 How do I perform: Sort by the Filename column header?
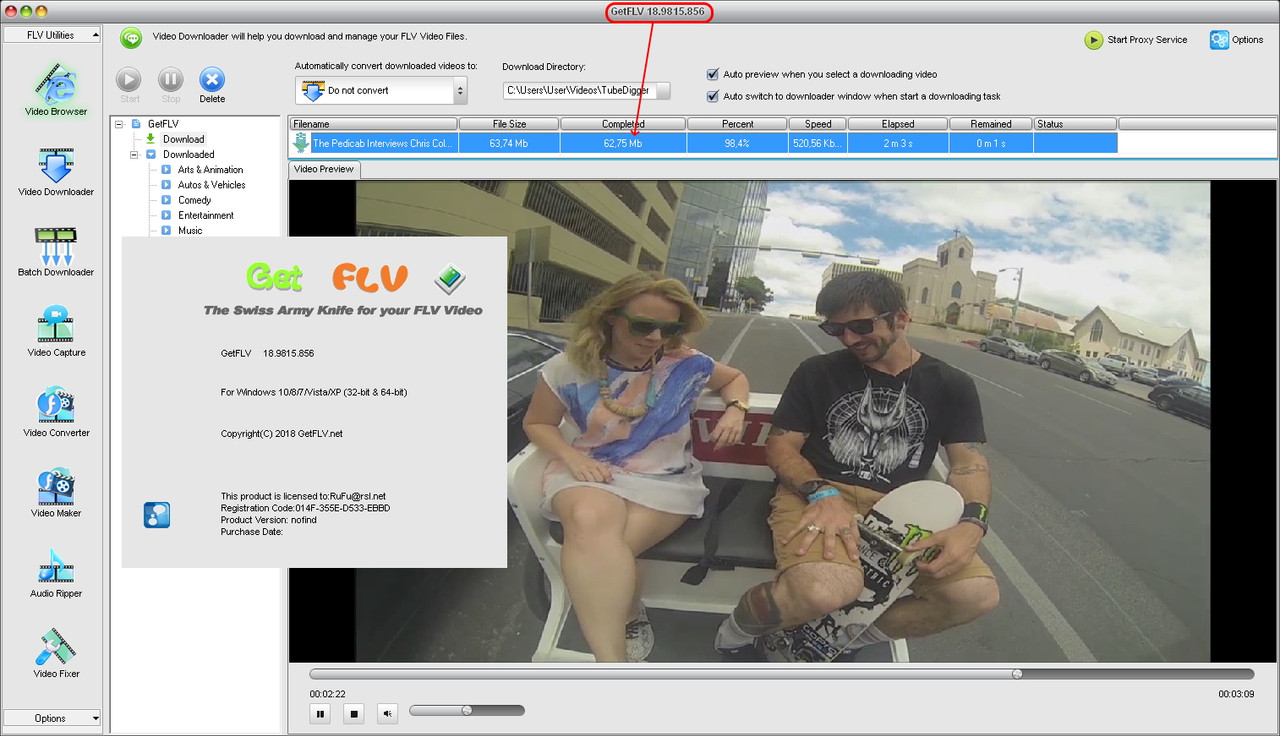point(374,124)
